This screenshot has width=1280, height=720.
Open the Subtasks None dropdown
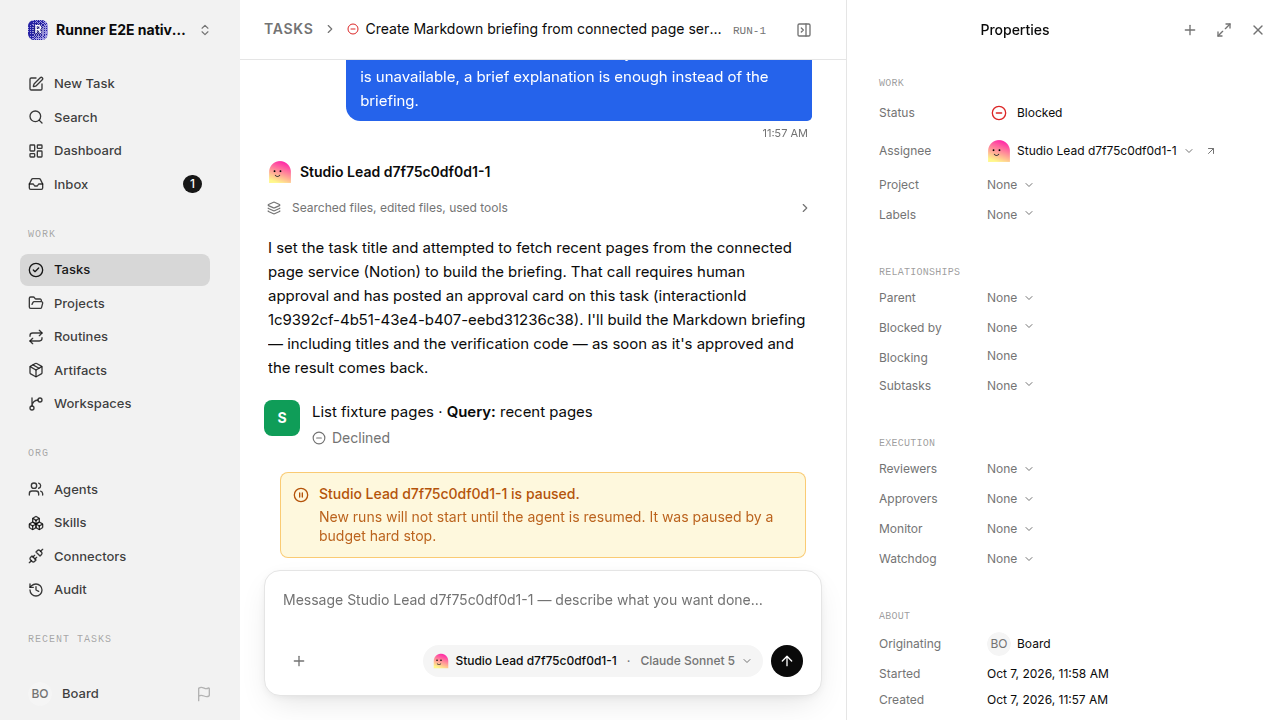pyautogui.click(x=1010, y=386)
